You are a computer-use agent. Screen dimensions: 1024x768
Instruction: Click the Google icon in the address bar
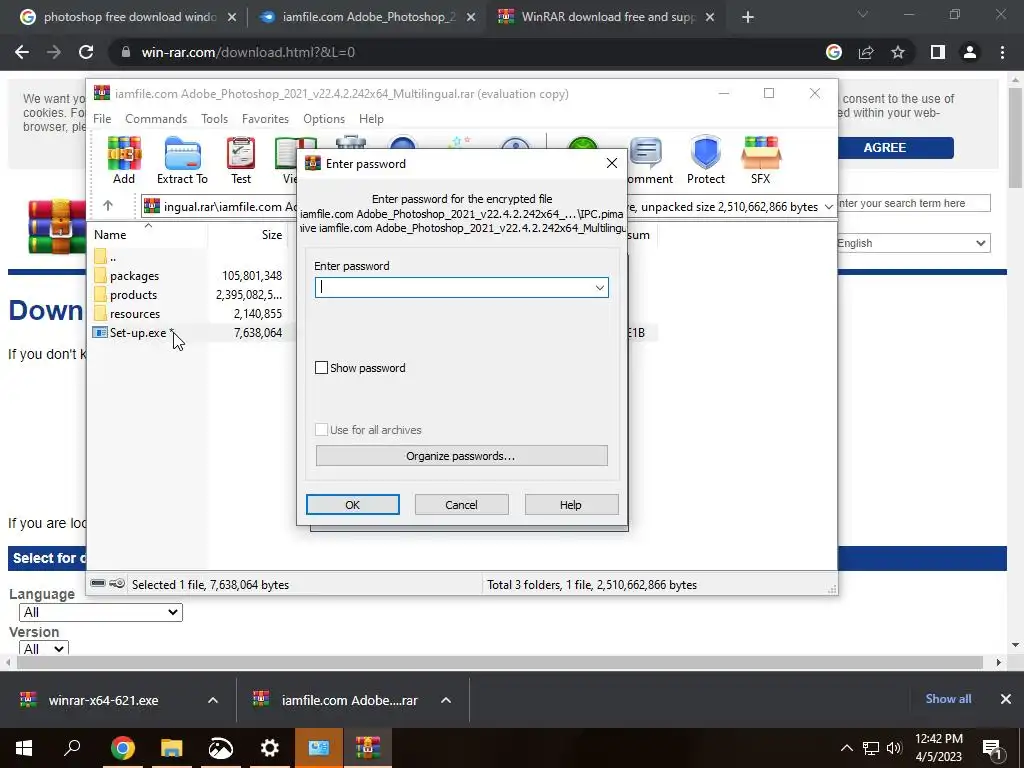tap(834, 52)
